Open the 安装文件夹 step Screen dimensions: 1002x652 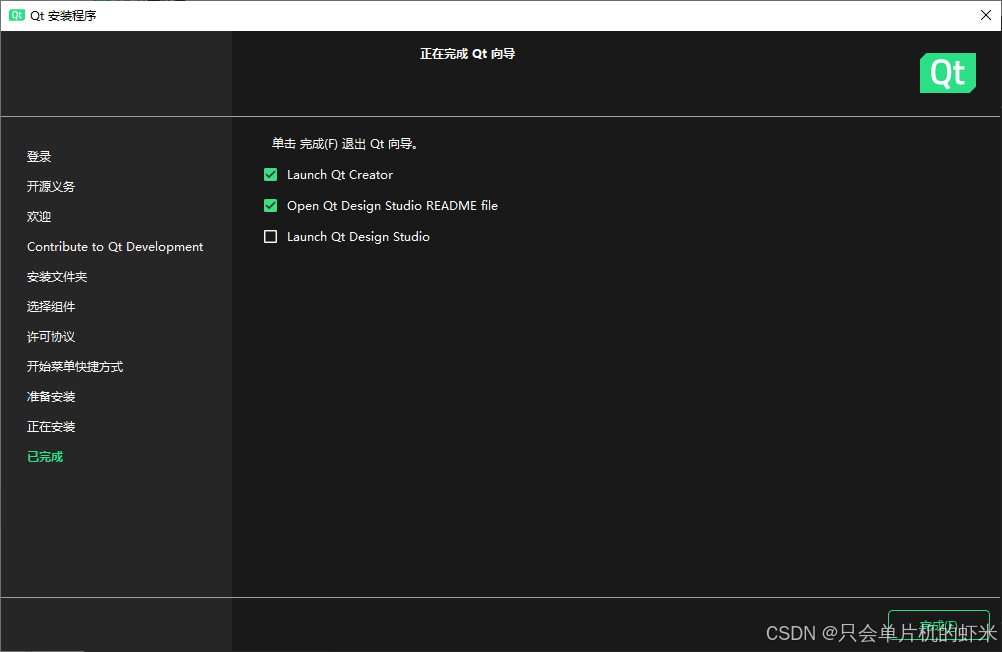pyautogui.click(x=56, y=276)
